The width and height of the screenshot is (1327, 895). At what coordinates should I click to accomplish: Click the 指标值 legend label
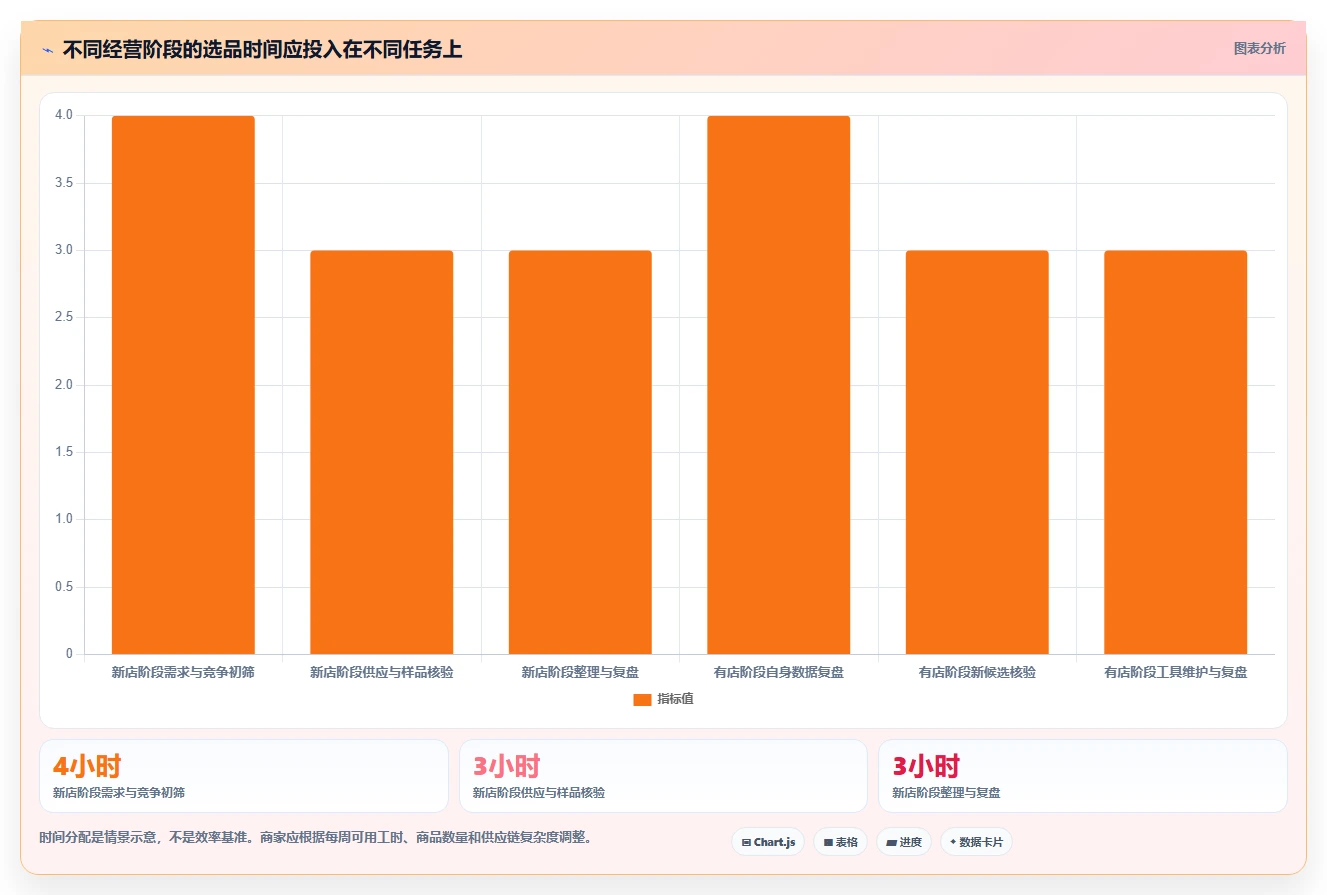click(675, 699)
